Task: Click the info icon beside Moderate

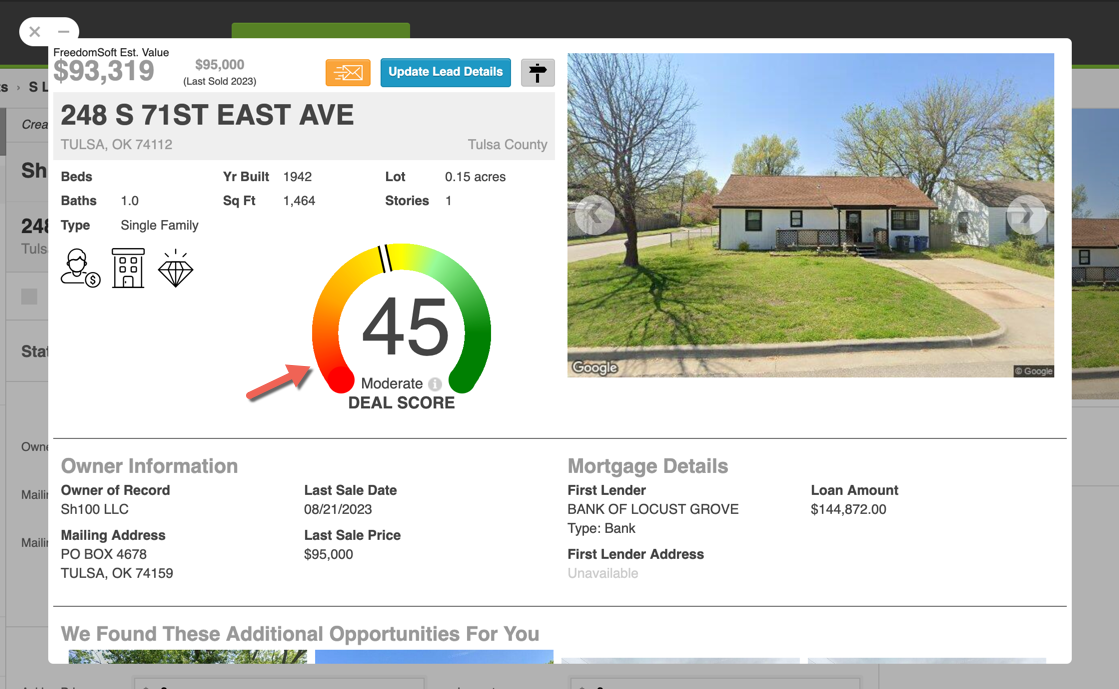Action: point(435,384)
